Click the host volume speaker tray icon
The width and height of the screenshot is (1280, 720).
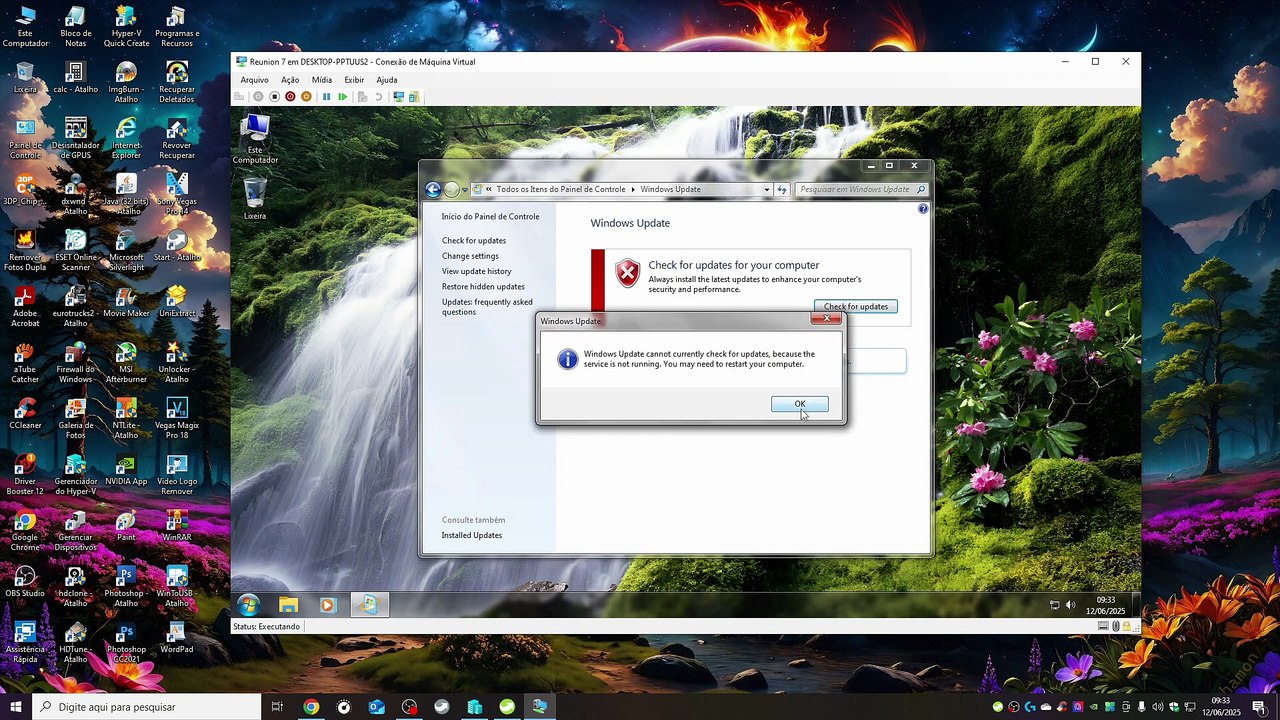[x=1158, y=707]
